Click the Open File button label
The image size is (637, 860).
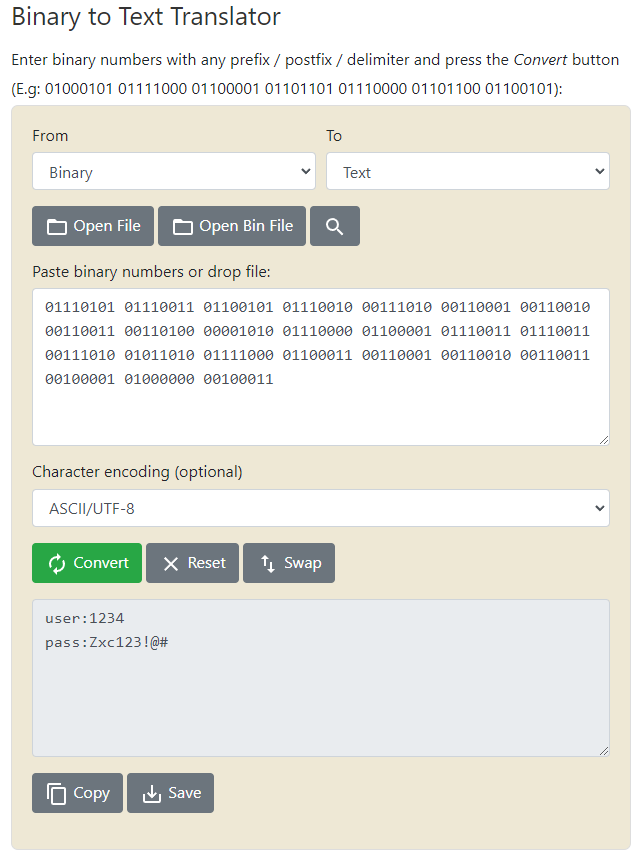(x=107, y=226)
